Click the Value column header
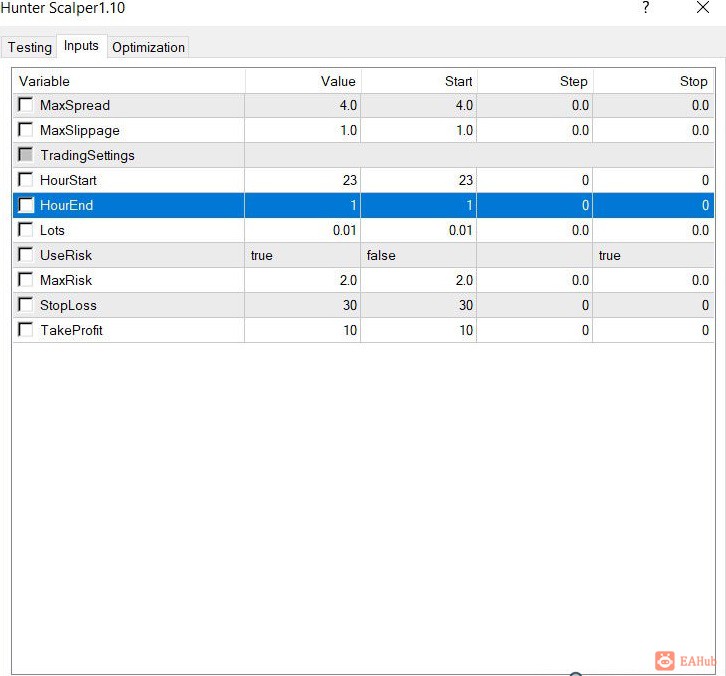The image size is (726, 676). coord(303,81)
